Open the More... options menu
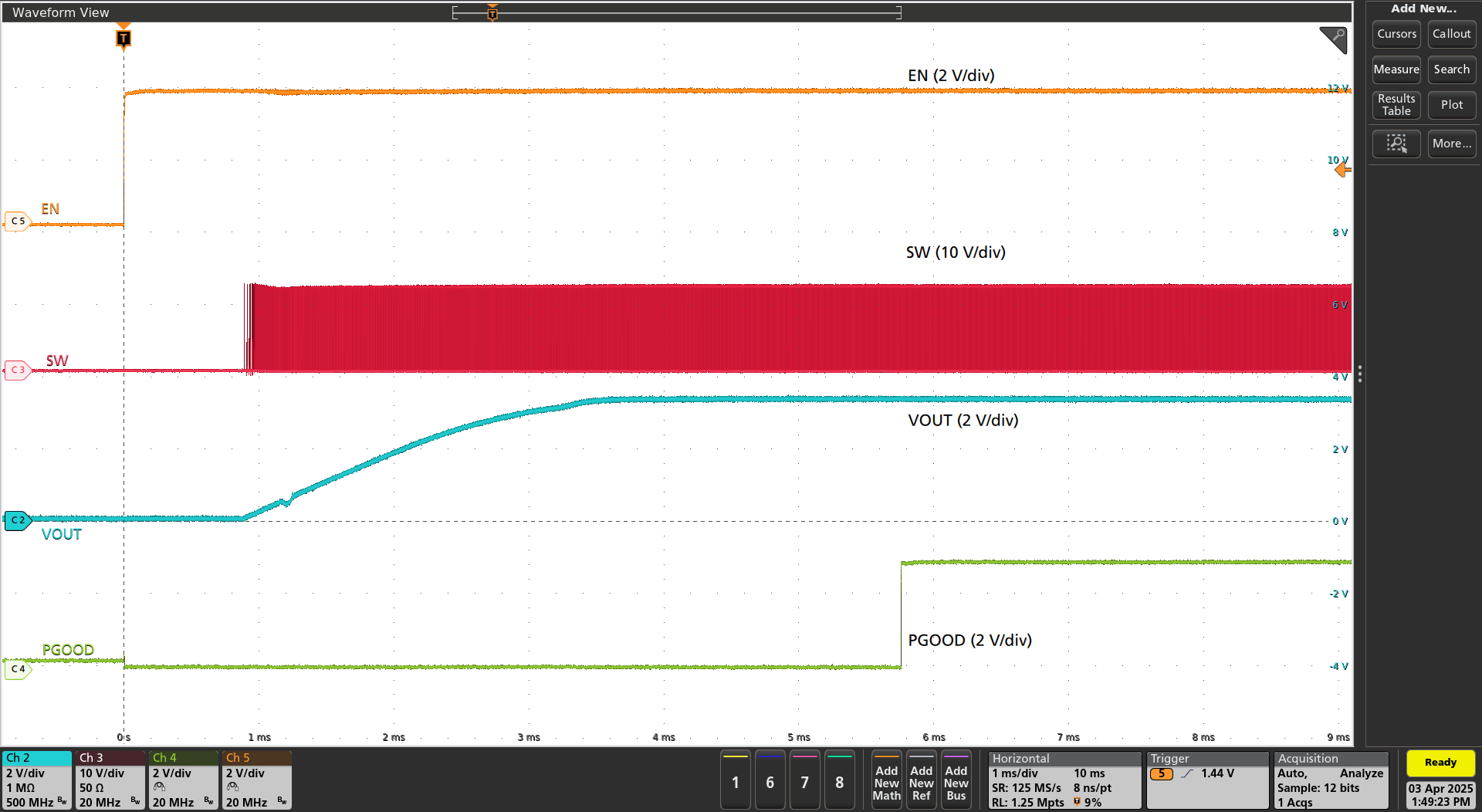The height and width of the screenshot is (812, 1482). click(x=1451, y=144)
